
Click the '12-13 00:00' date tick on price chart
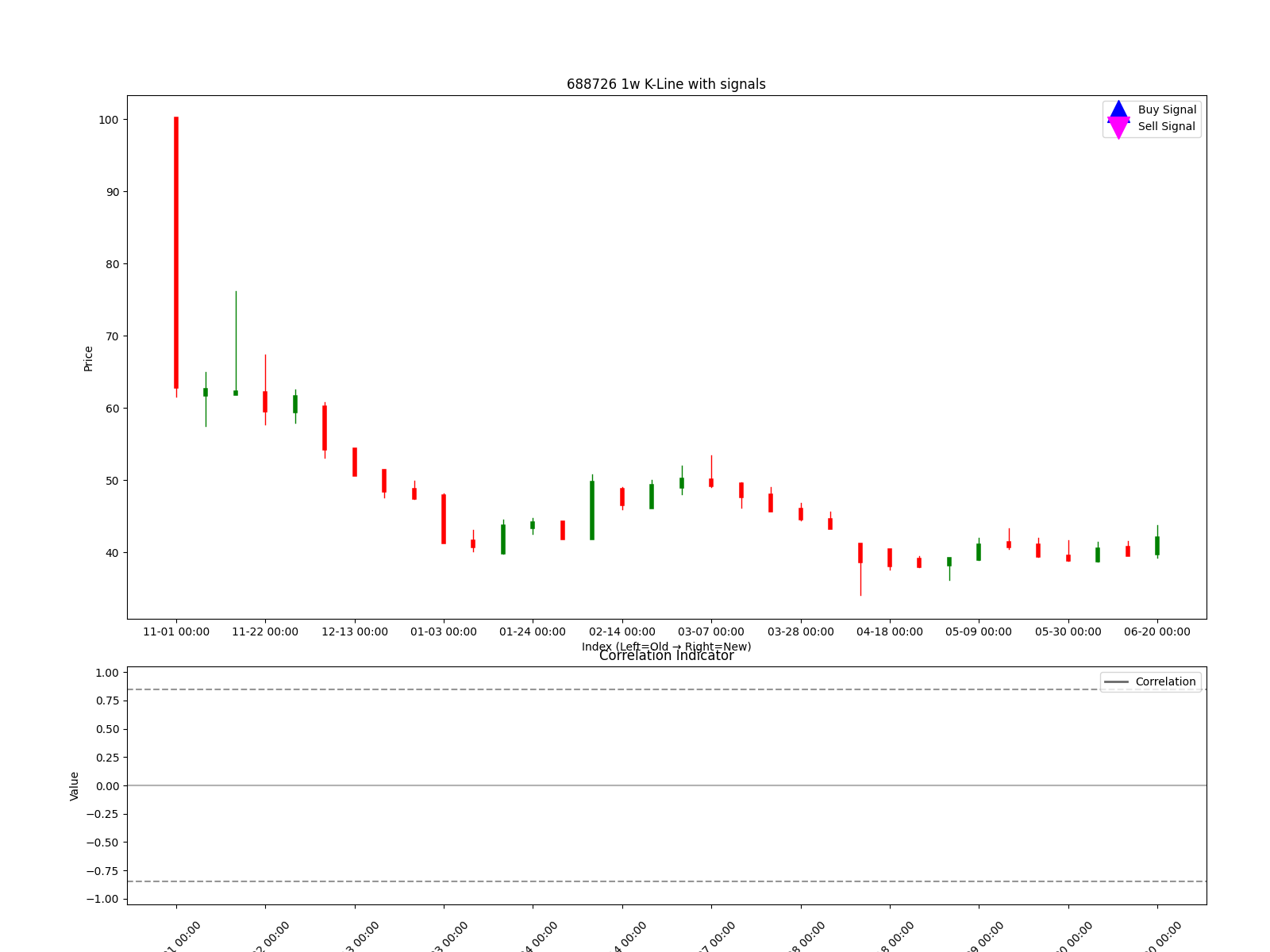[355, 632]
